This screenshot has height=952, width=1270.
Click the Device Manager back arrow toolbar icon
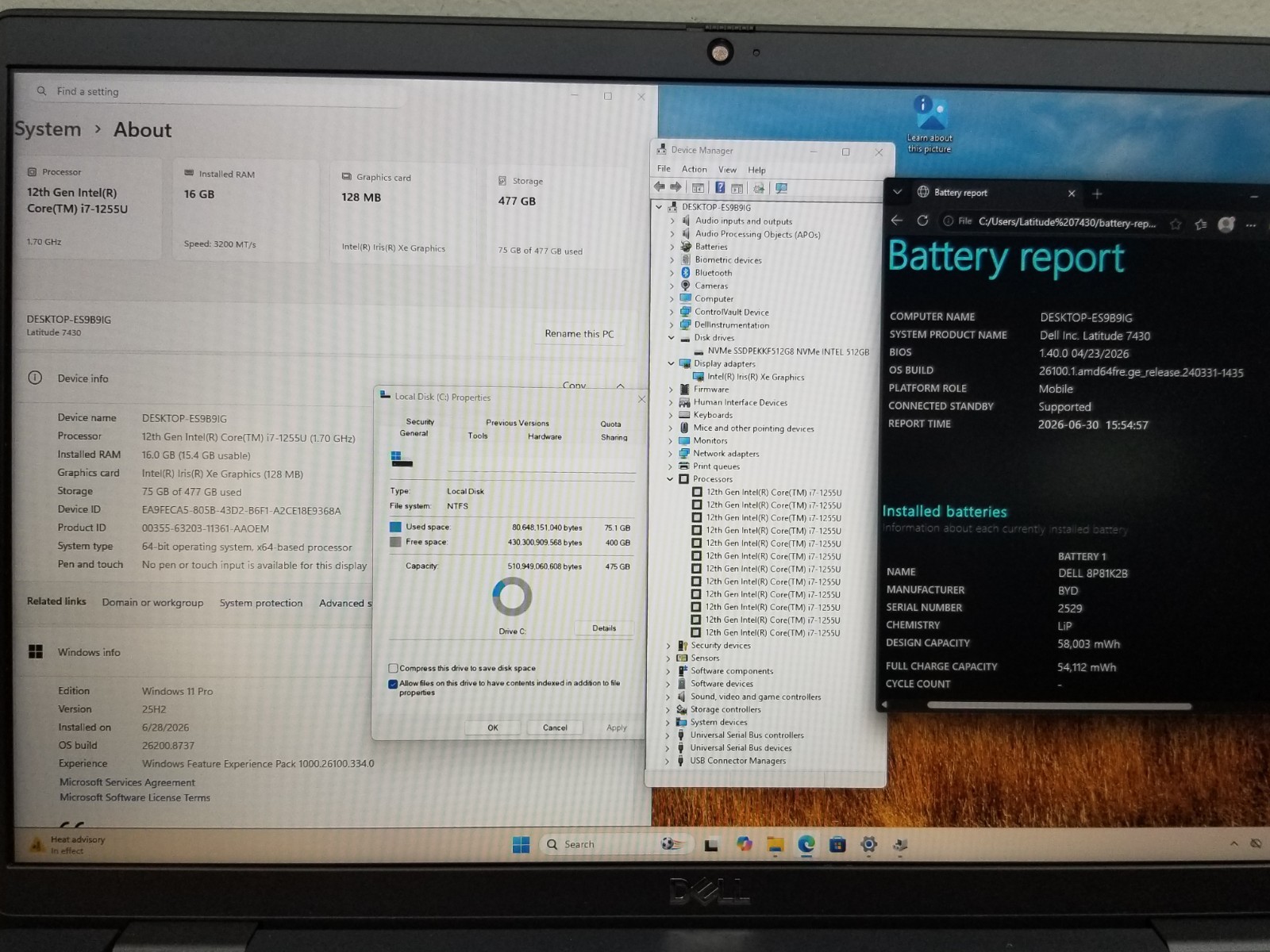click(660, 187)
